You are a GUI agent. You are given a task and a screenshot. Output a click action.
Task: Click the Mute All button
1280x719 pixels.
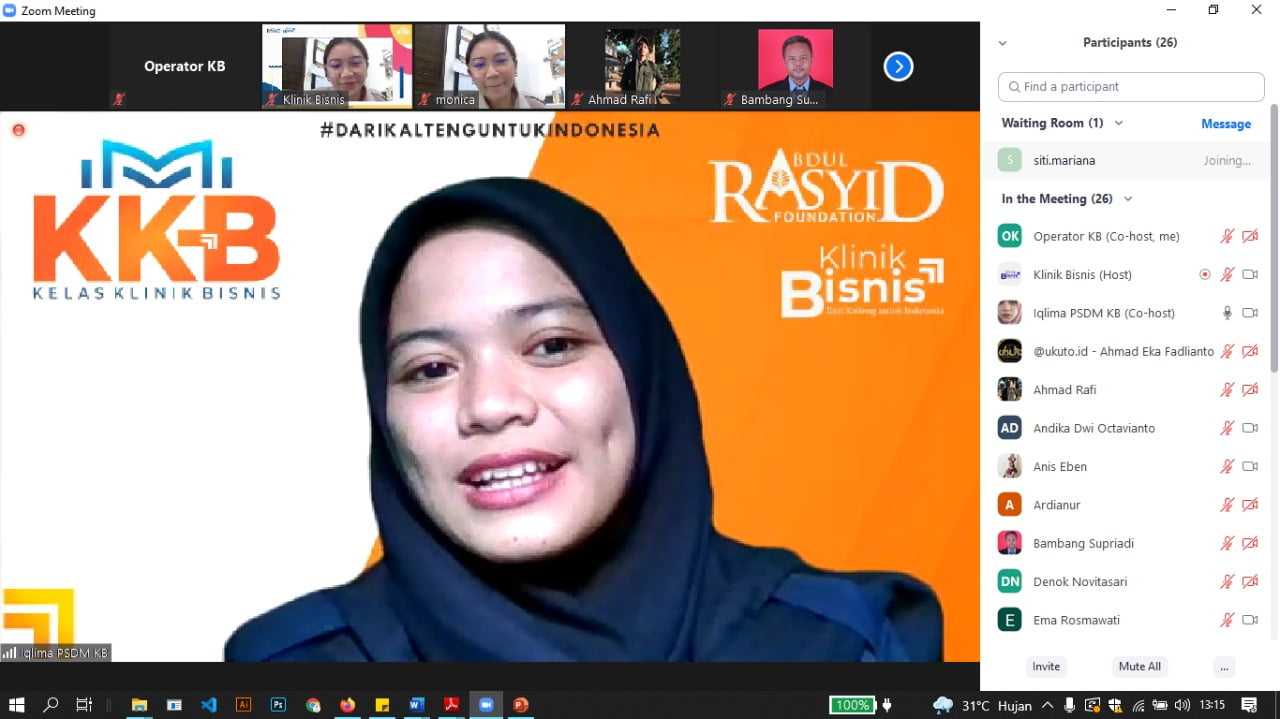click(x=1139, y=667)
